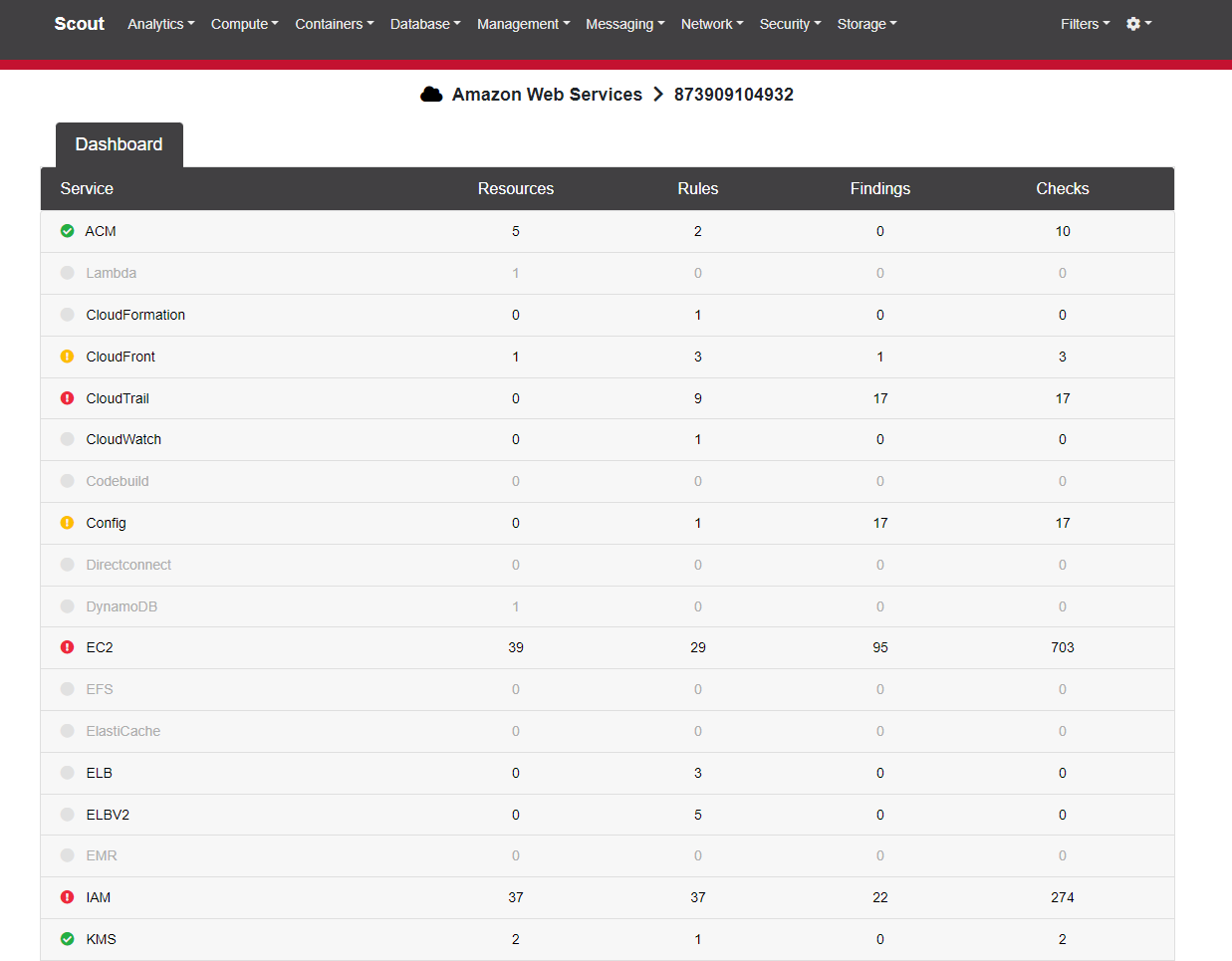Open the Filters dropdown
The image size is (1232, 961).
[1085, 24]
